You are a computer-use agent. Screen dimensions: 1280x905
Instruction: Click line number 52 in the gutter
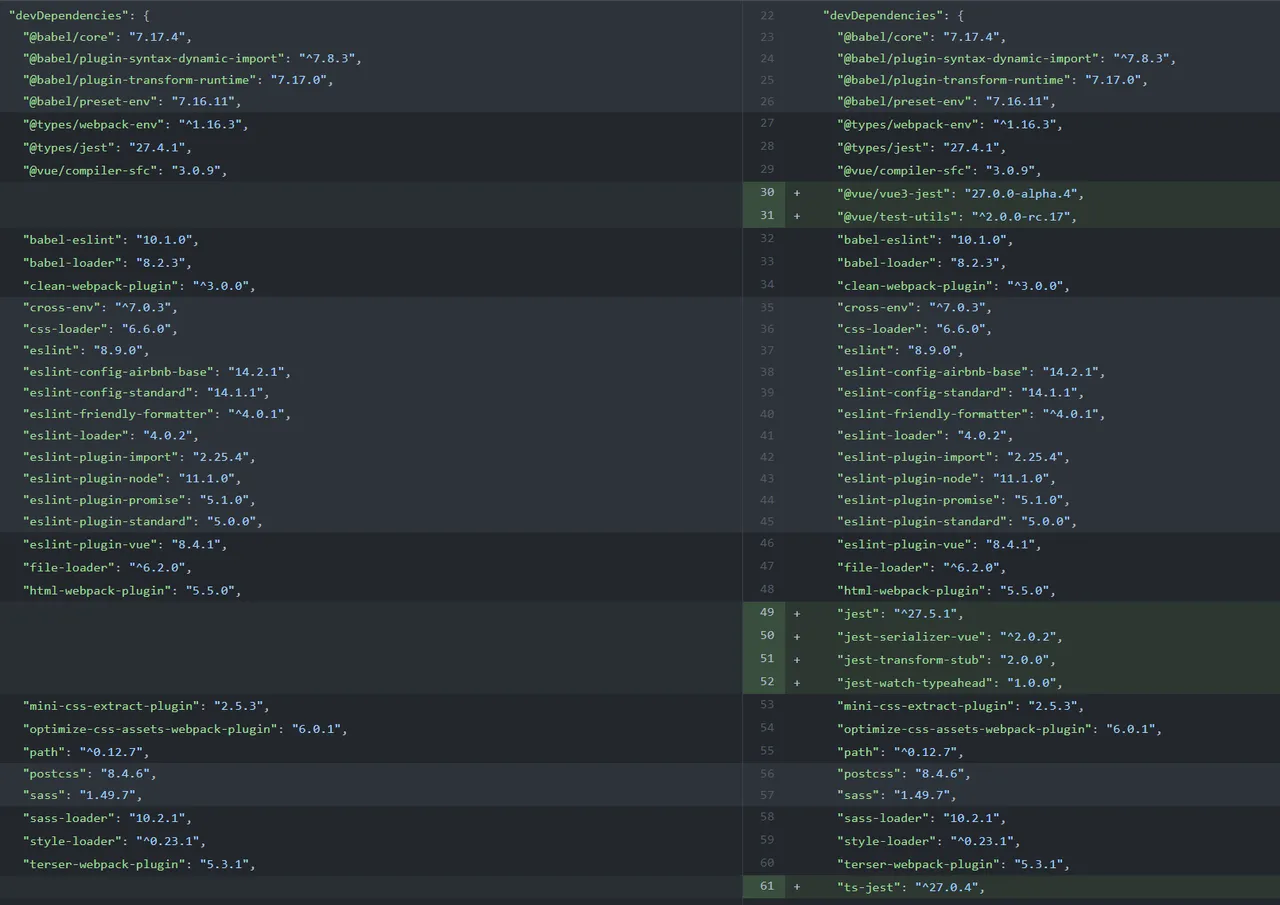pyautogui.click(x=767, y=681)
